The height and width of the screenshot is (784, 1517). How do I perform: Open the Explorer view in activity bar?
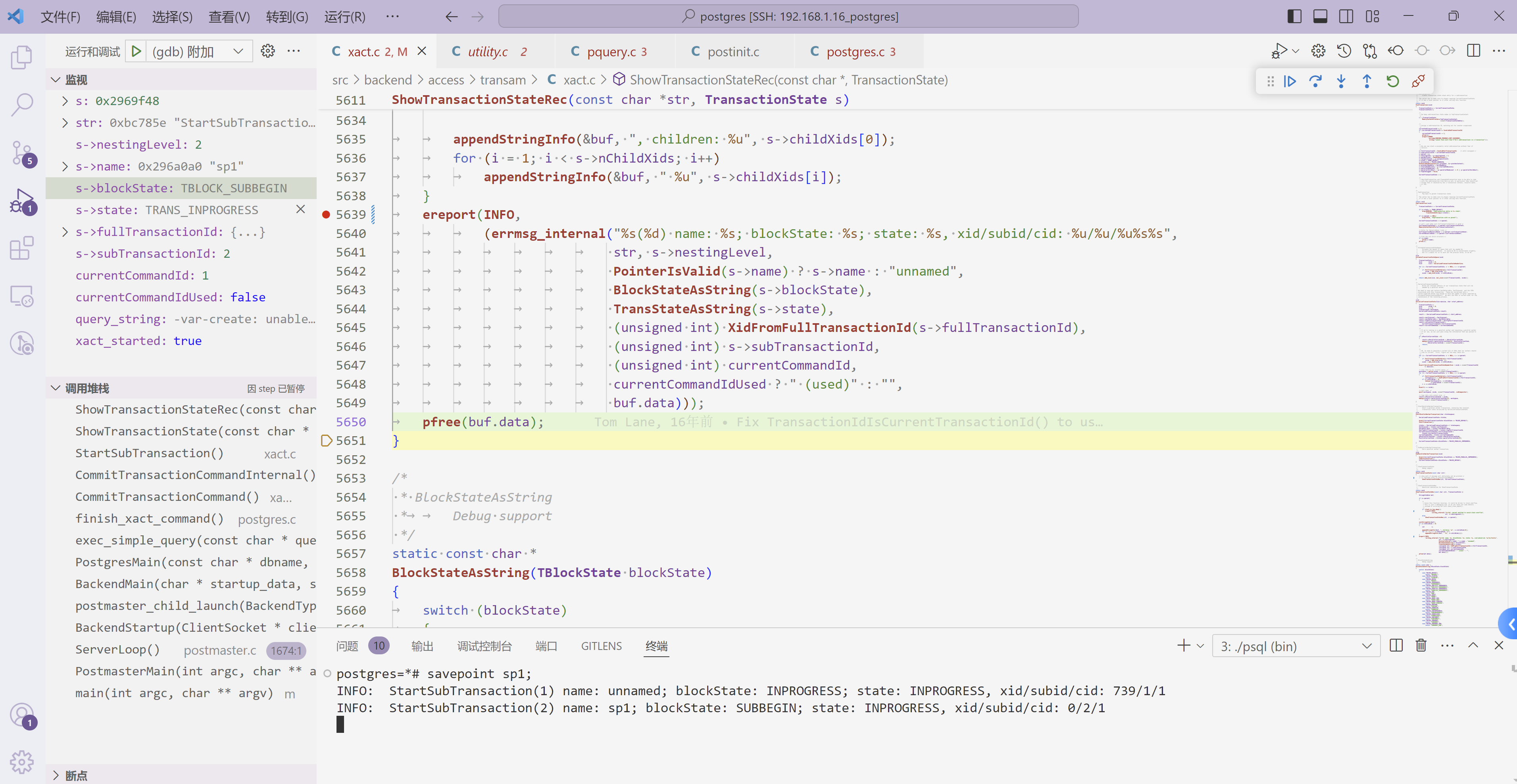22,57
